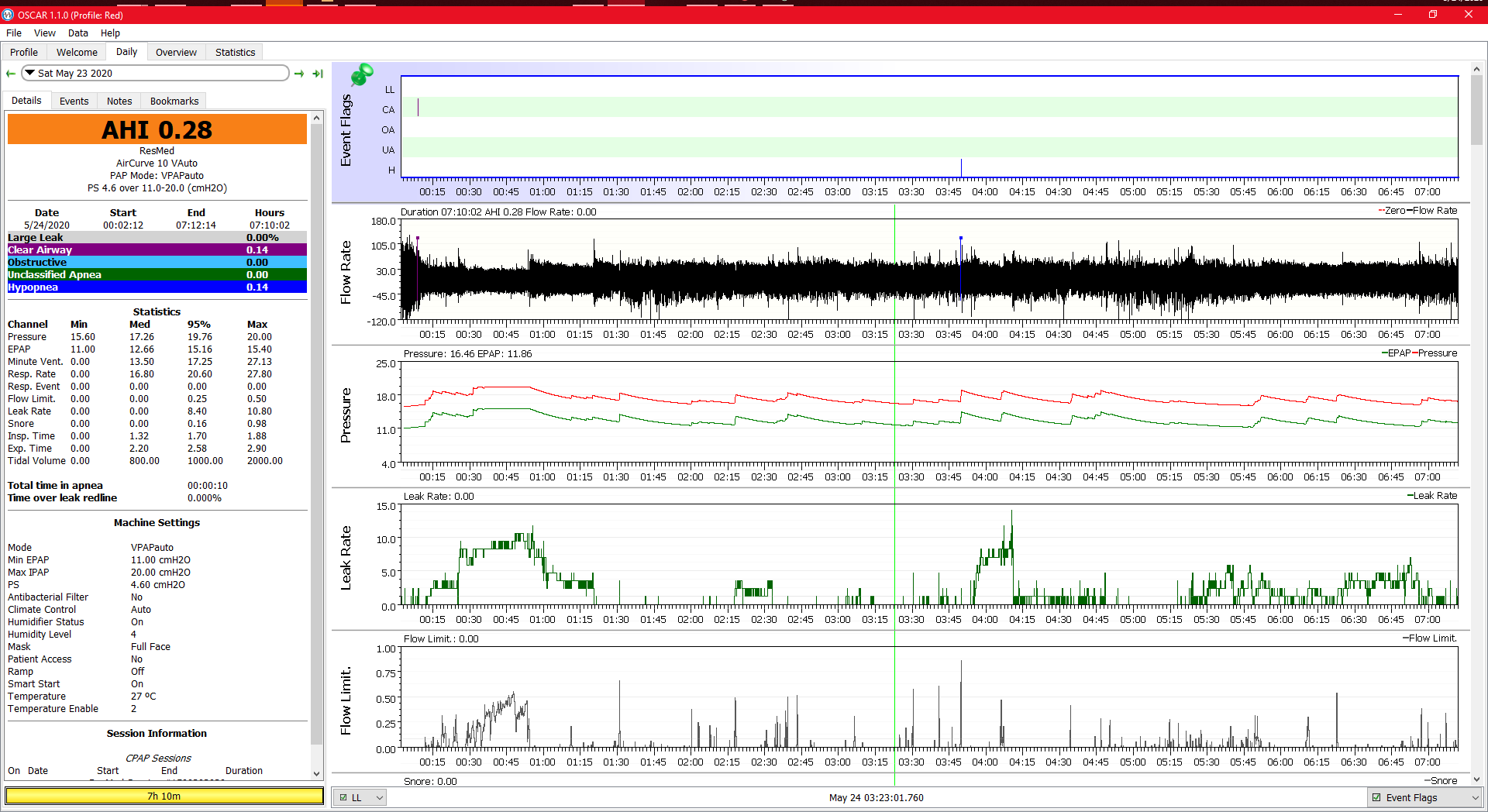Select the Daily tab
The image size is (1488, 812).
coord(126,52)
